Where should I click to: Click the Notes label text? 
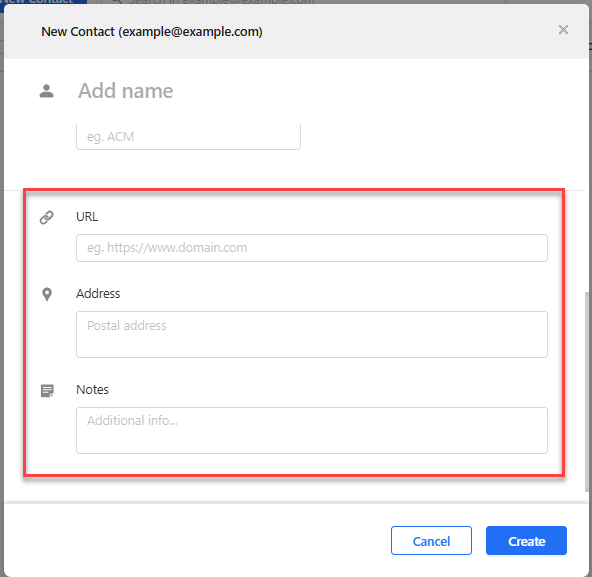tap(92, 389)
